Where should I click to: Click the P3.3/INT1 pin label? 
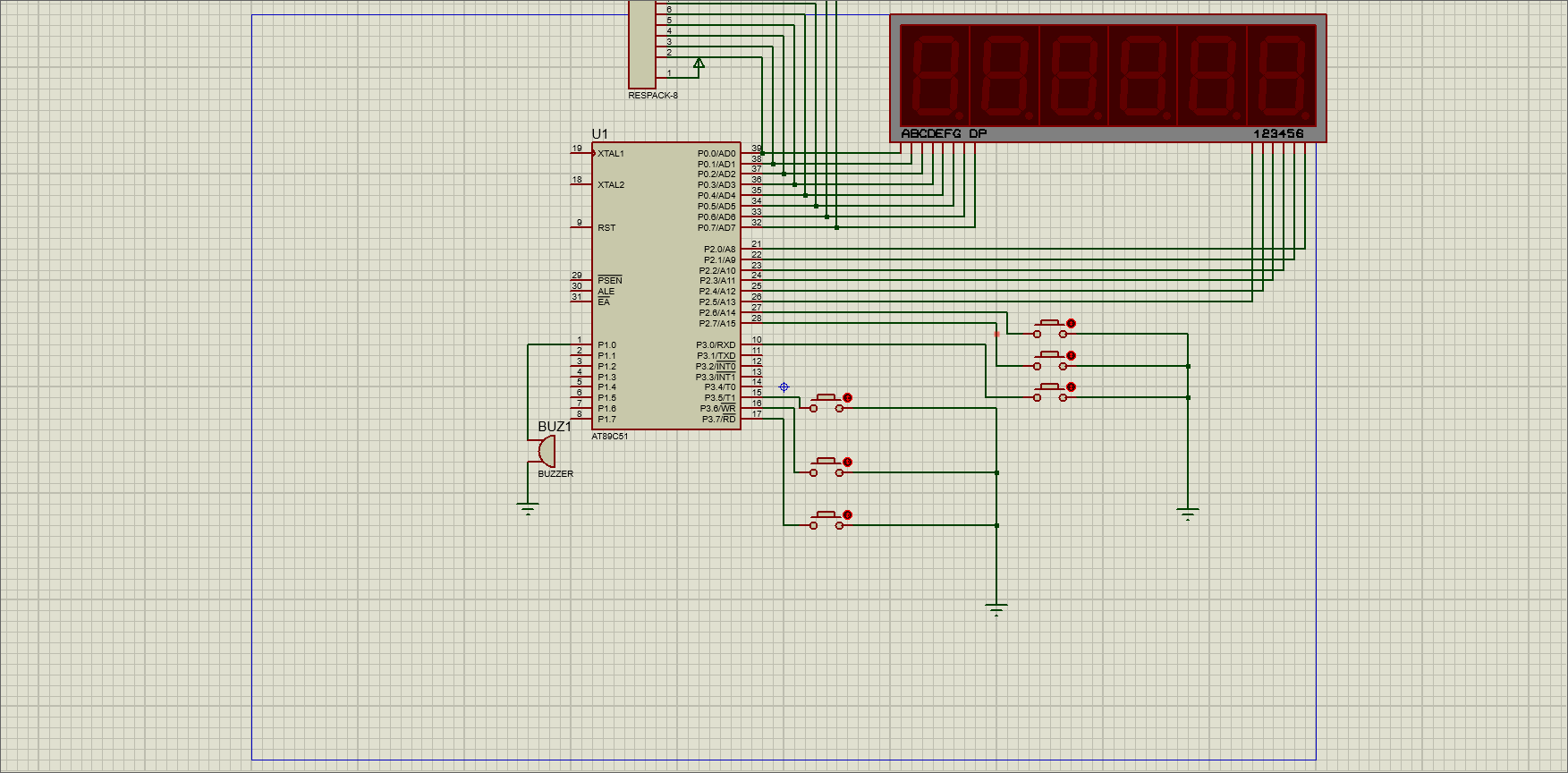[716, 378]
